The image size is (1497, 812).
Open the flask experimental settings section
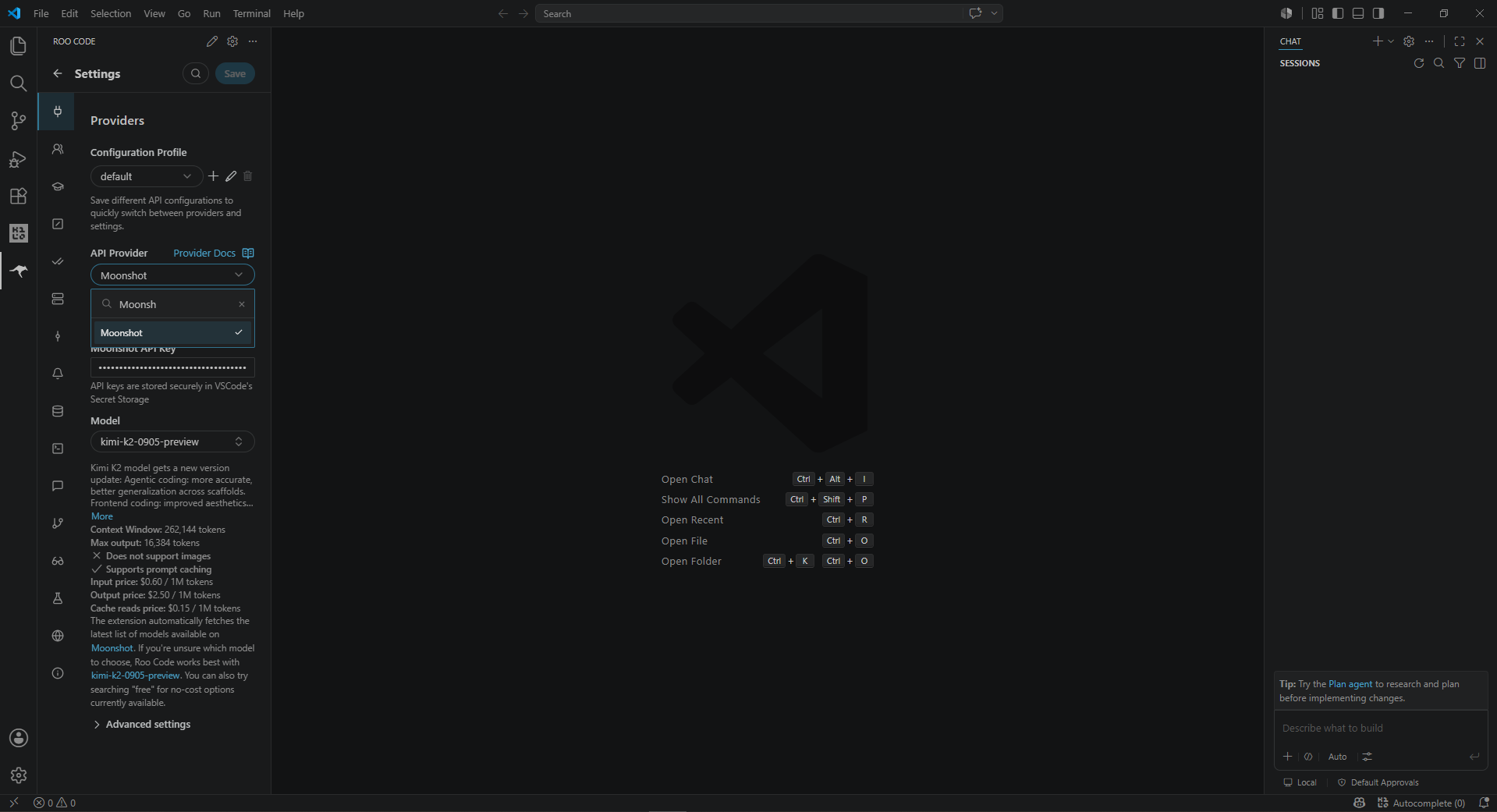click(x=58, y=598)
